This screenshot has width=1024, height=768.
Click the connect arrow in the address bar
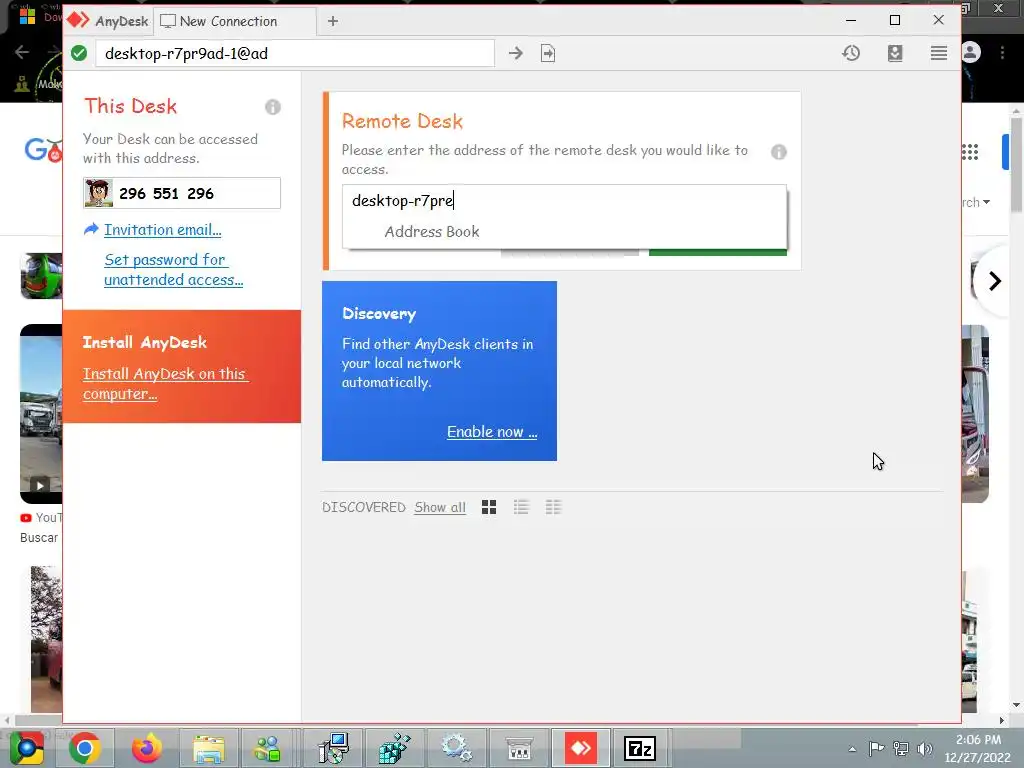[x=515, y=53]
